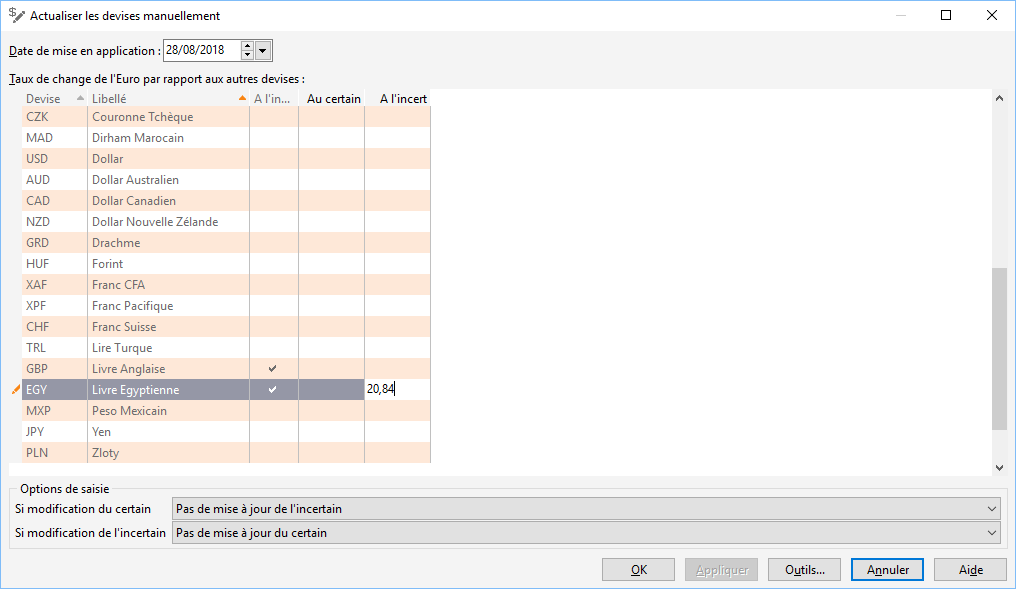Open the 'Si modification du certain' dropdown
1016x589 pixels.
coord(586,509)
